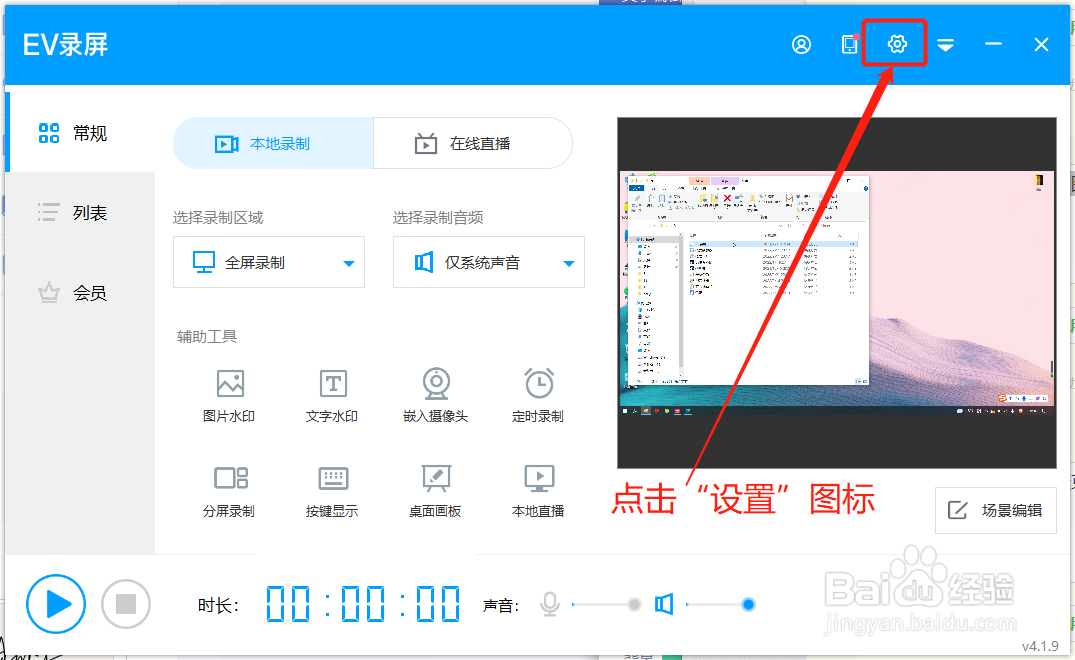The image size is (1075, 660).
Task: Open the 桌面画板 desktop drawing board
Action: [435, 489]
